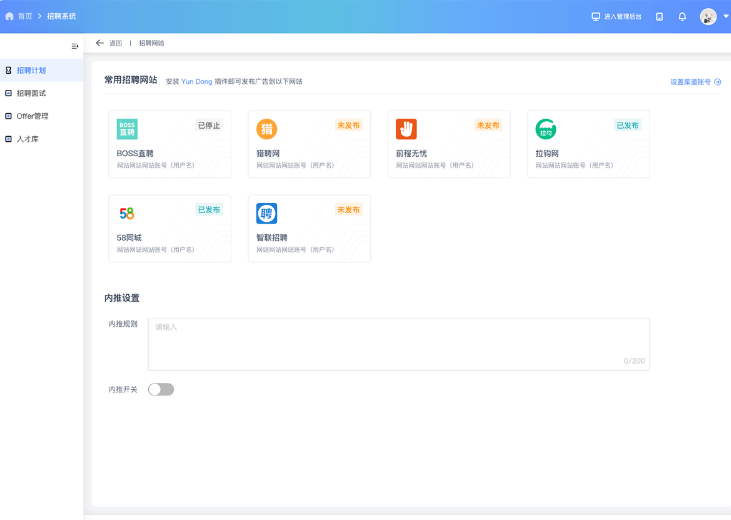Screen dimensions: 731x520
Task: Select the 猎聘网 orange logo
Action: tap(267, 129)
